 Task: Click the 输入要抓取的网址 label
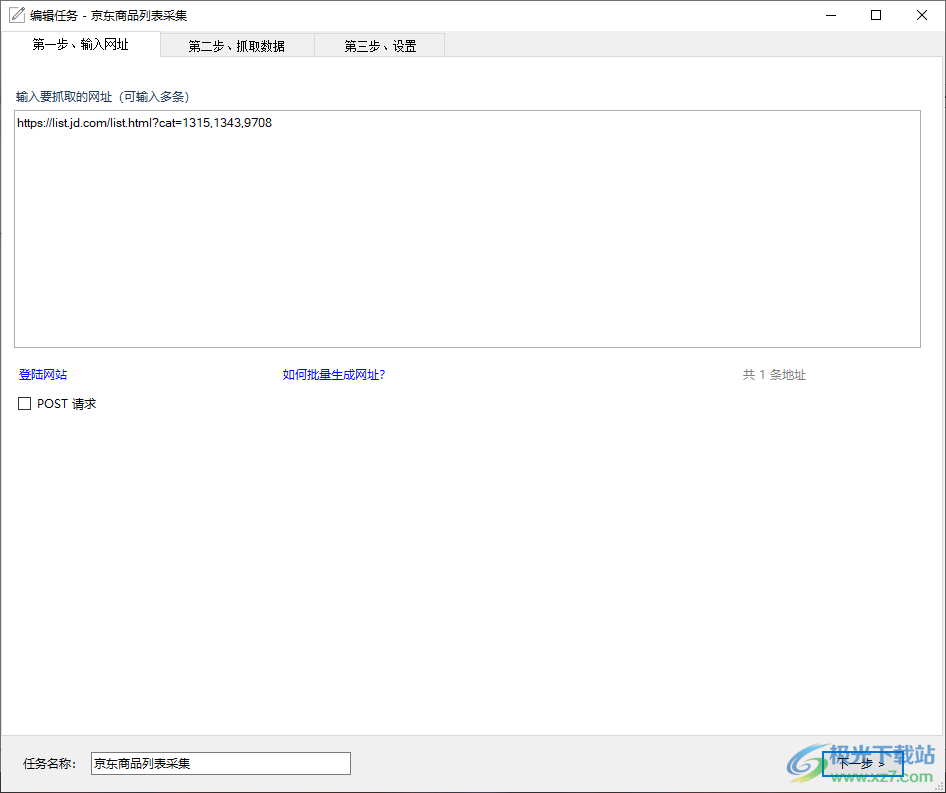103,97
